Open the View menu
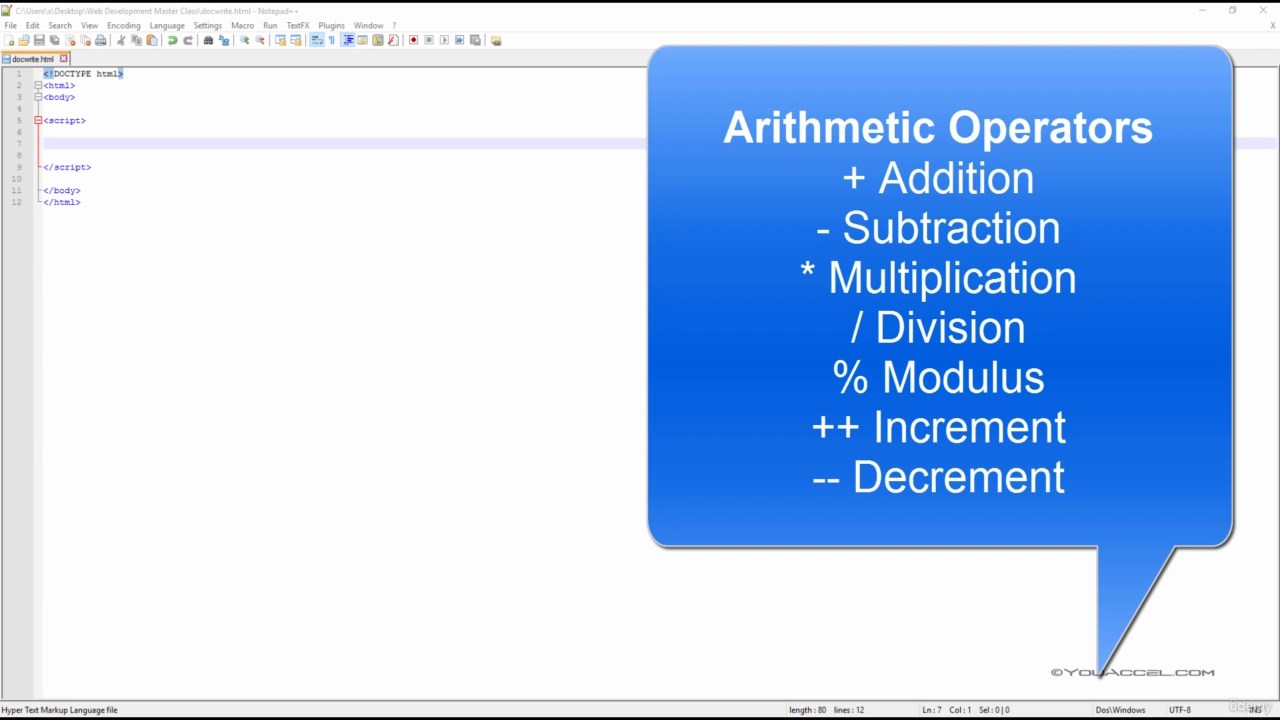The width and height of the screenshot is (1280, 720). pos(89,25)
